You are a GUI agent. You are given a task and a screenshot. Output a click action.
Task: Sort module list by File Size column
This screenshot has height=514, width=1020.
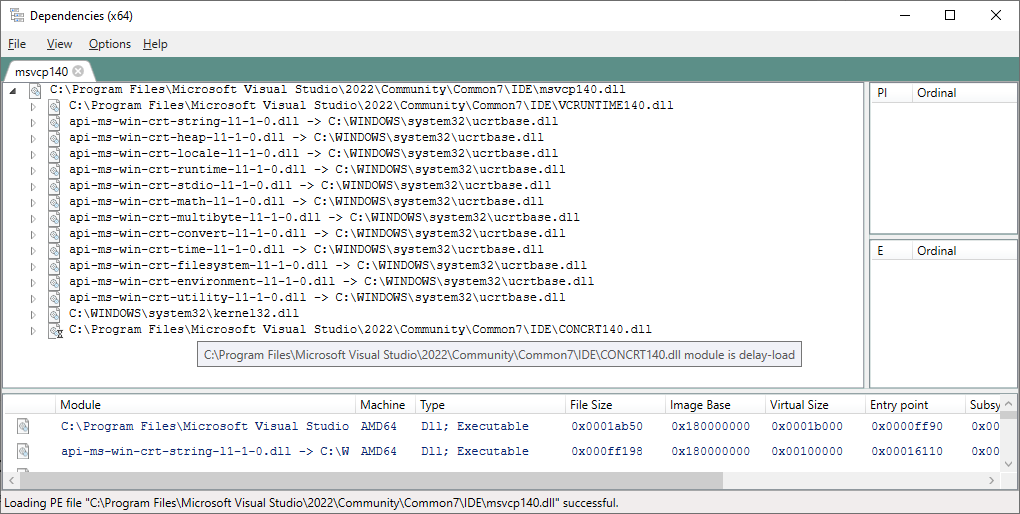[615, 405]
